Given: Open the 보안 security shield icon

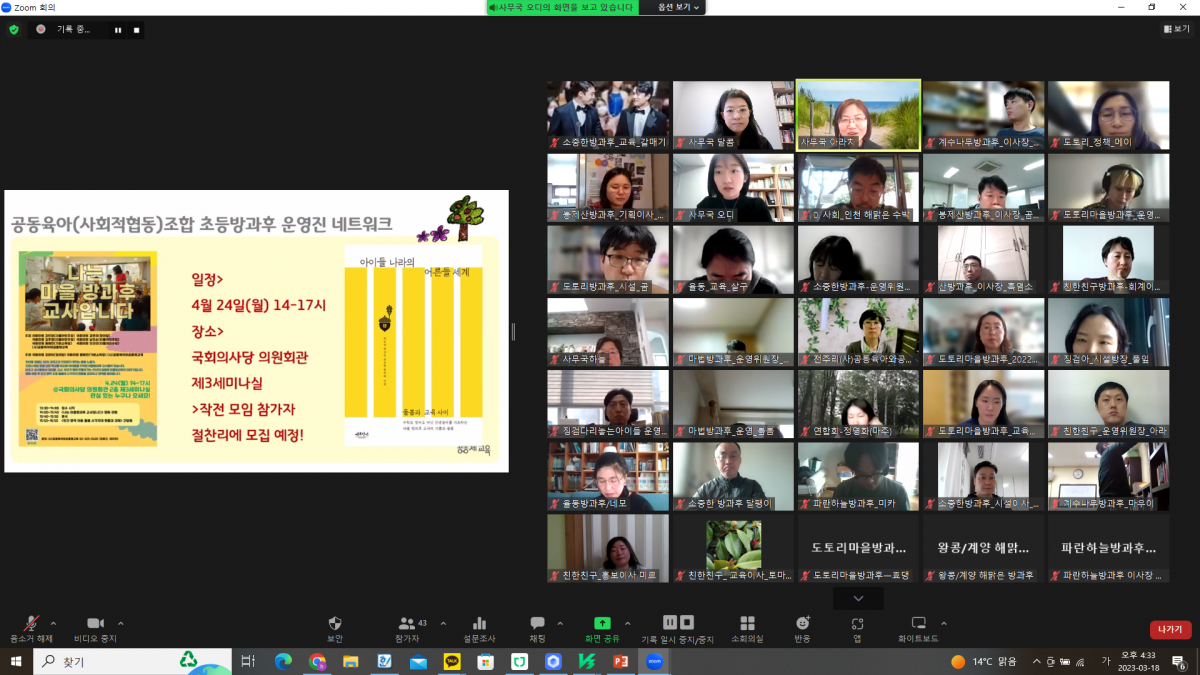Looking at the screenshot, I should 335,623.
